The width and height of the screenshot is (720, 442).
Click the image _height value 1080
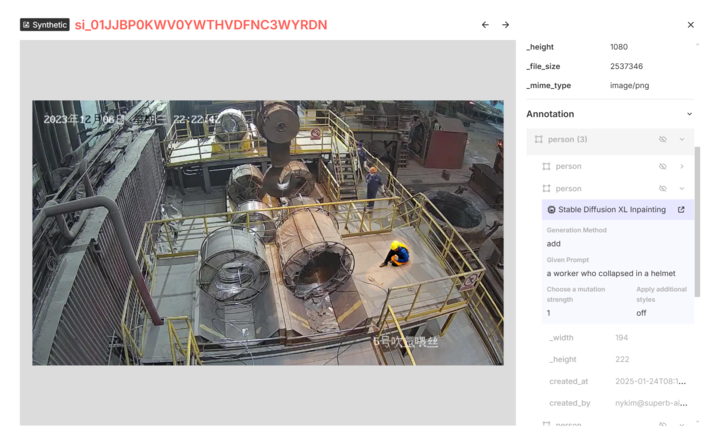(x=619, y=47)
